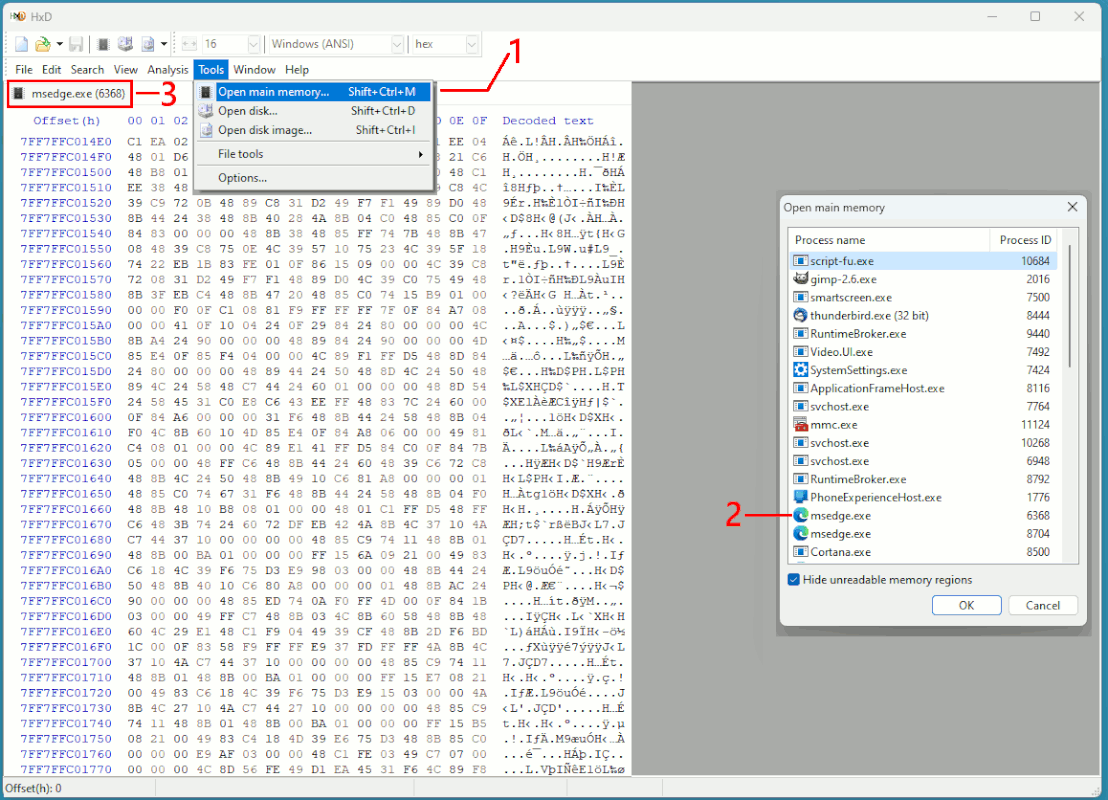Viewport: 1108px width, 800px height.
Task: Click the bytes-per-row width icon
Action: pyautogui.click(x=189, y=44)
